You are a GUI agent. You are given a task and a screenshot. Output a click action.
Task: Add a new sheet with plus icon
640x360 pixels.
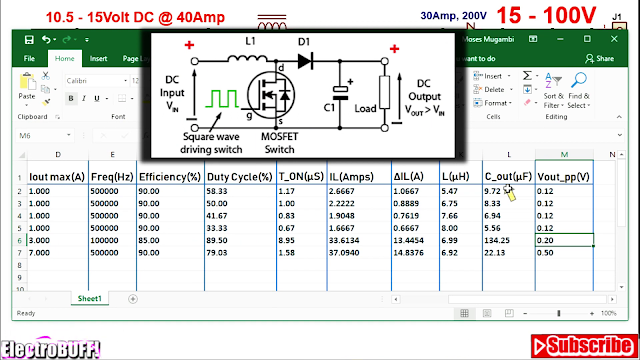click(x=133, y=299)
